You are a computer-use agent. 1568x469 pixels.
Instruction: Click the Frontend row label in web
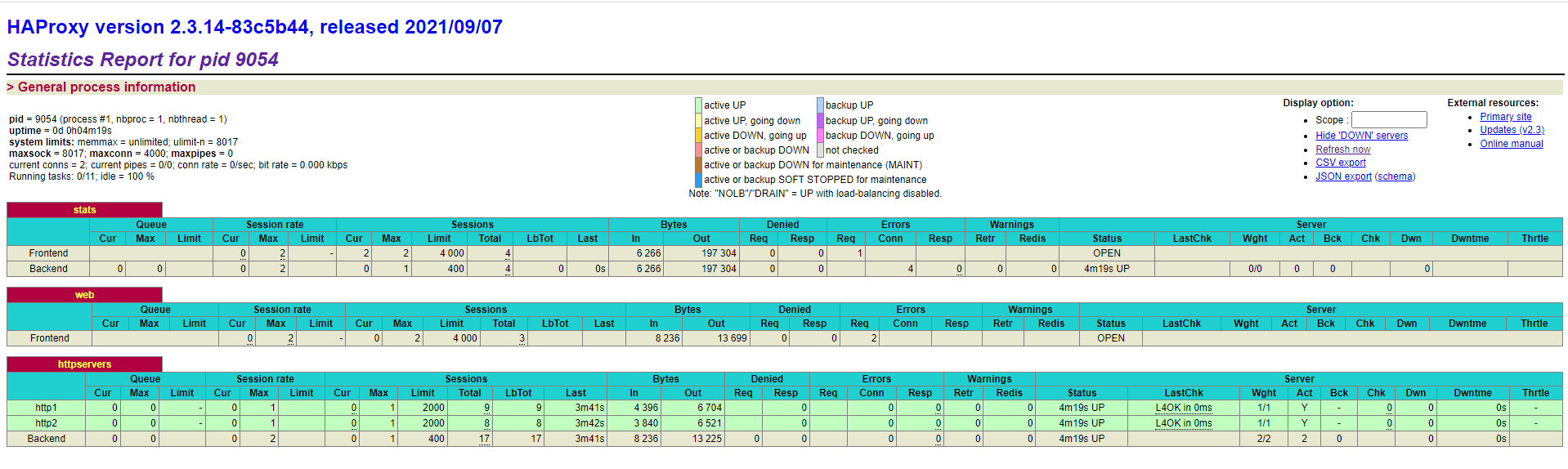(x=49, y=338)
